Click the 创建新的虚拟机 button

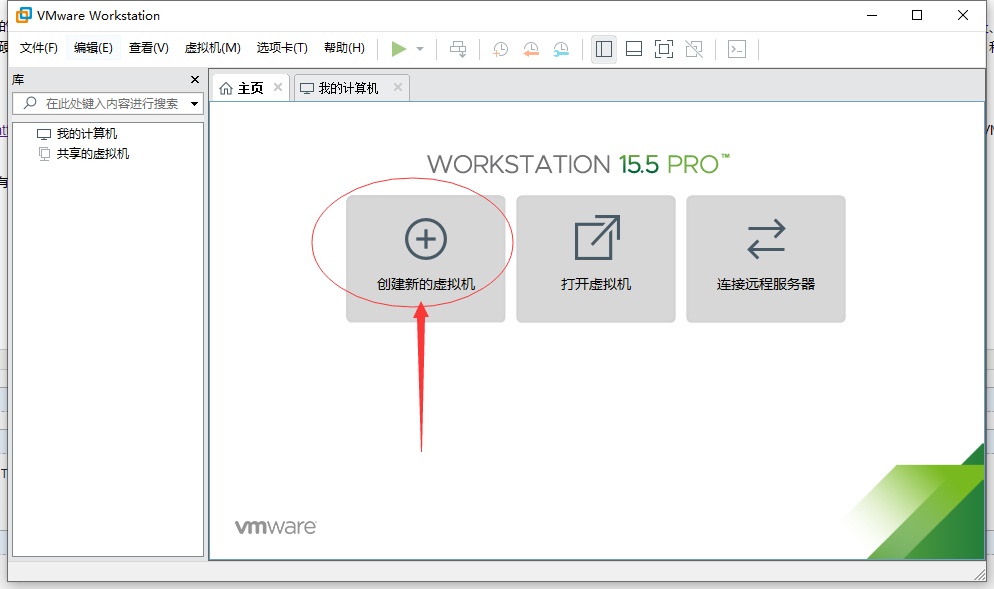pyautogui.click(x=425, y=259)
